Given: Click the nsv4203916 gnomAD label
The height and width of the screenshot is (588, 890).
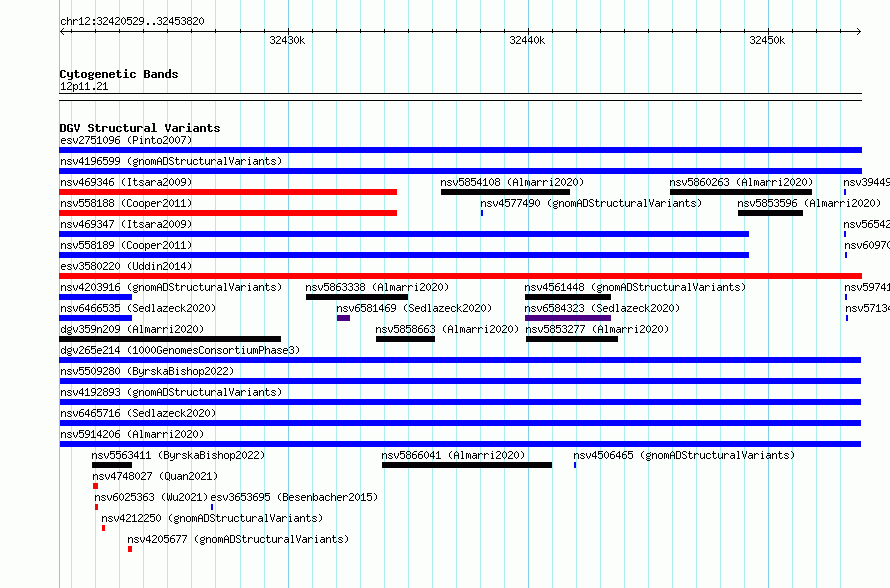Looking at the screenshot, I should (171, 287).
